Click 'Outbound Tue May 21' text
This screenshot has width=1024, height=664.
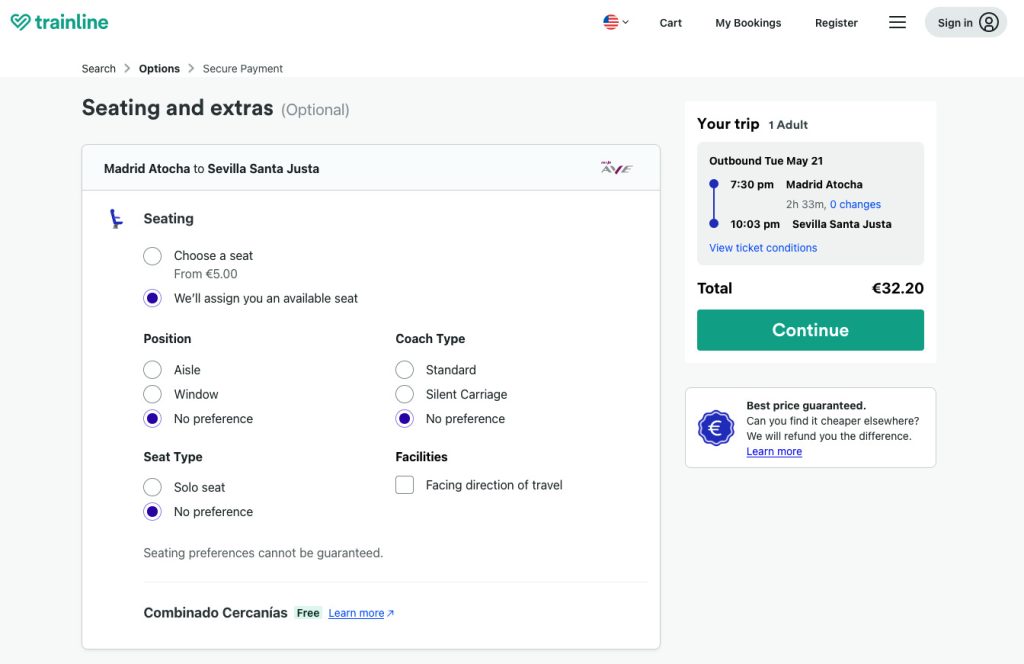pyautogui.click(x=766, y=161)
